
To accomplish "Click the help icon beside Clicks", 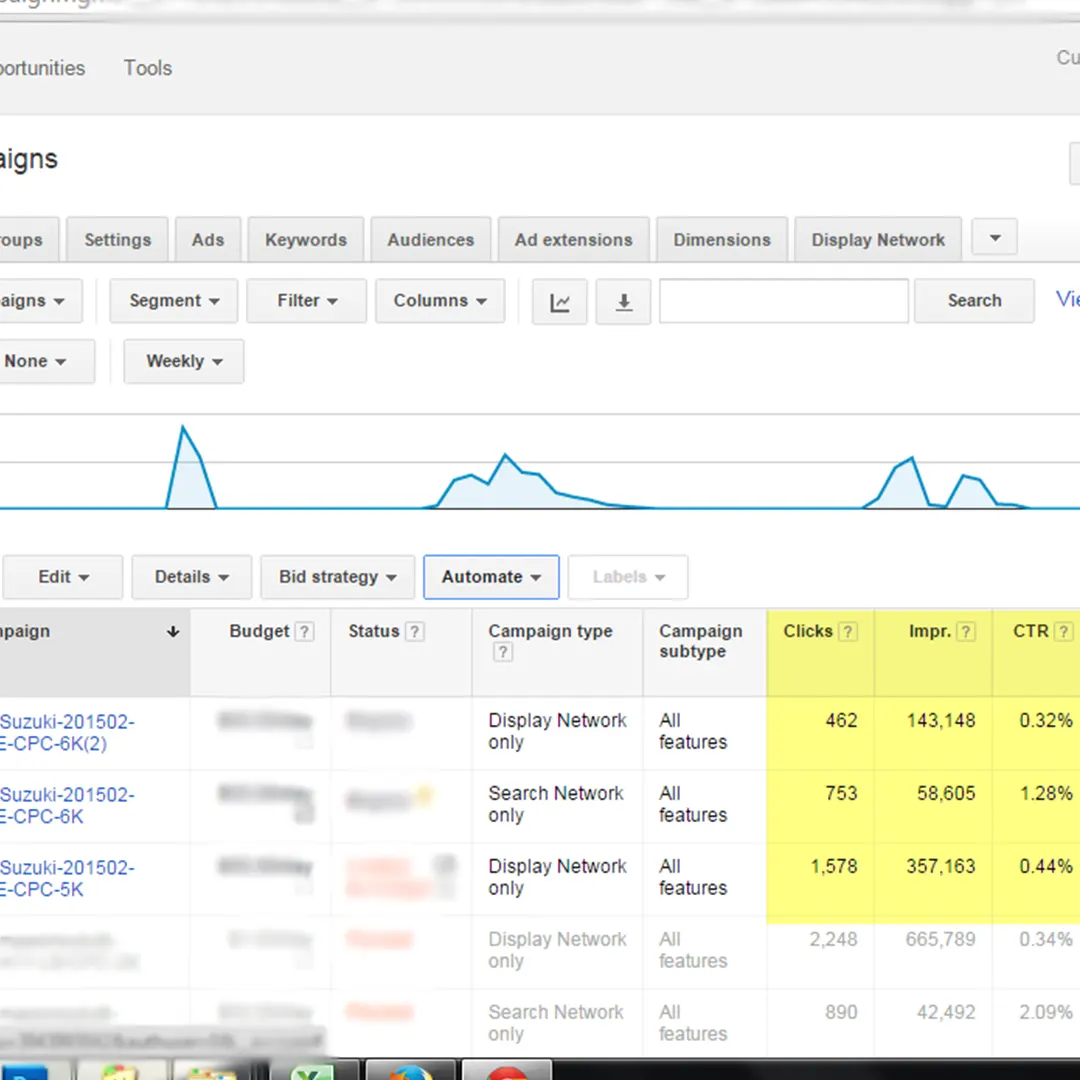I will click(x=847, y=632).
